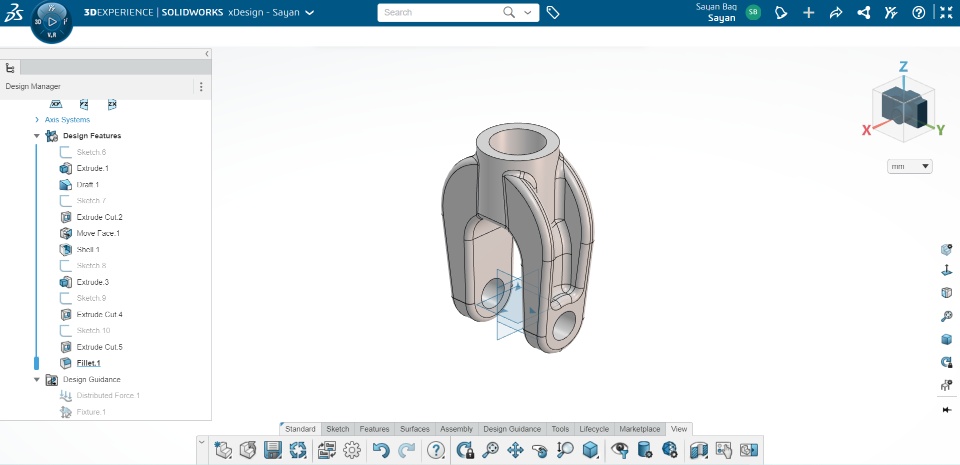This screenshot has width=960, height=465.
Task: Click the Save floppy disk icon
Action: point(272,451)
